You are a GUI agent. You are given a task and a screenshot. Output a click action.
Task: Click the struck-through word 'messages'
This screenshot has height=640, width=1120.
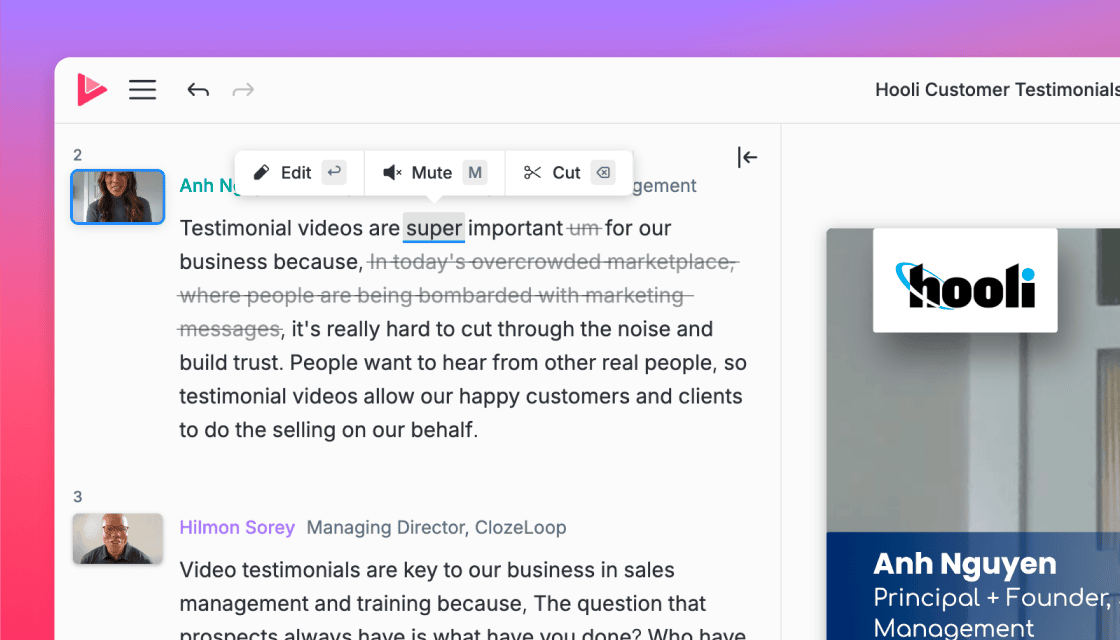[229, 329]
